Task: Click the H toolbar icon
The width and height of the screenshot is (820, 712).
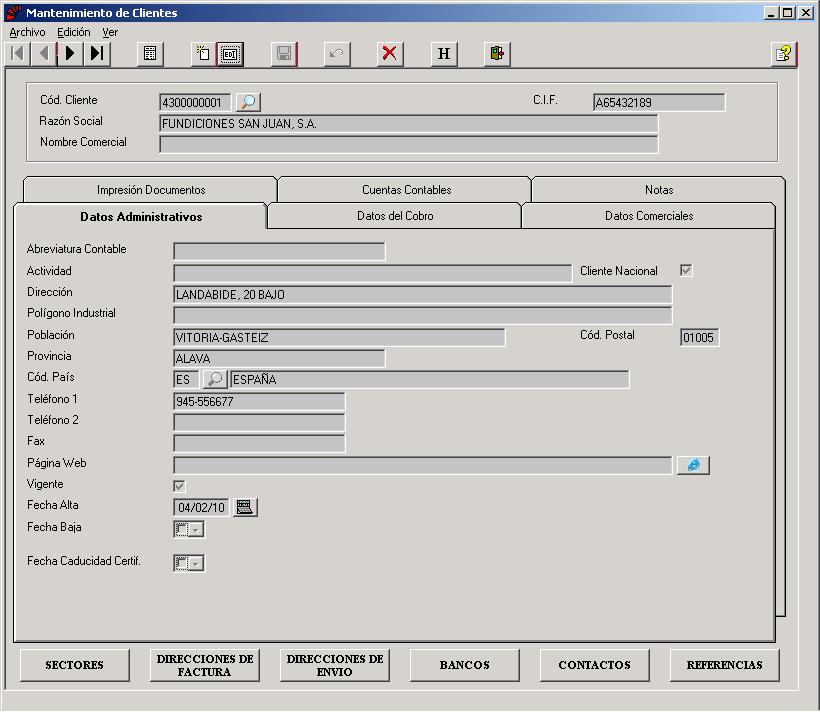Action: (x=444, y=53)
